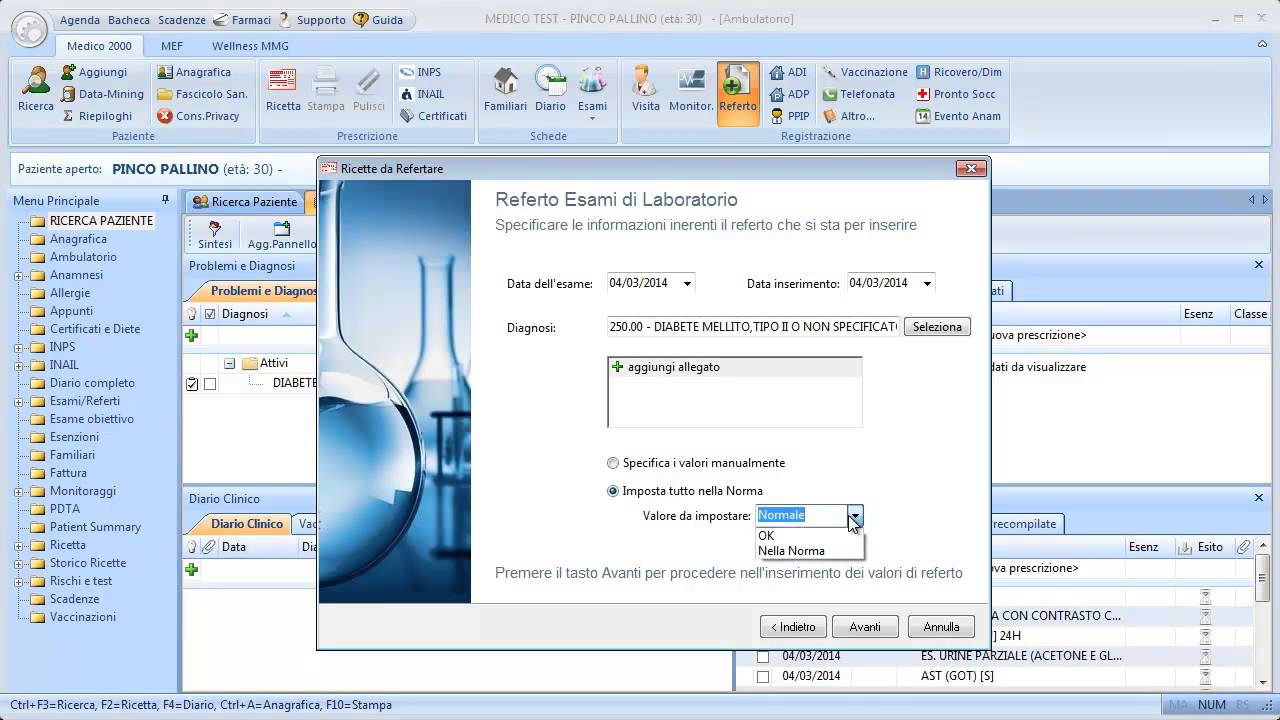1280x720 pixels.
Task: Choose 'Nella Norma' from the dropdown list
Action: (x=810, y=551)
